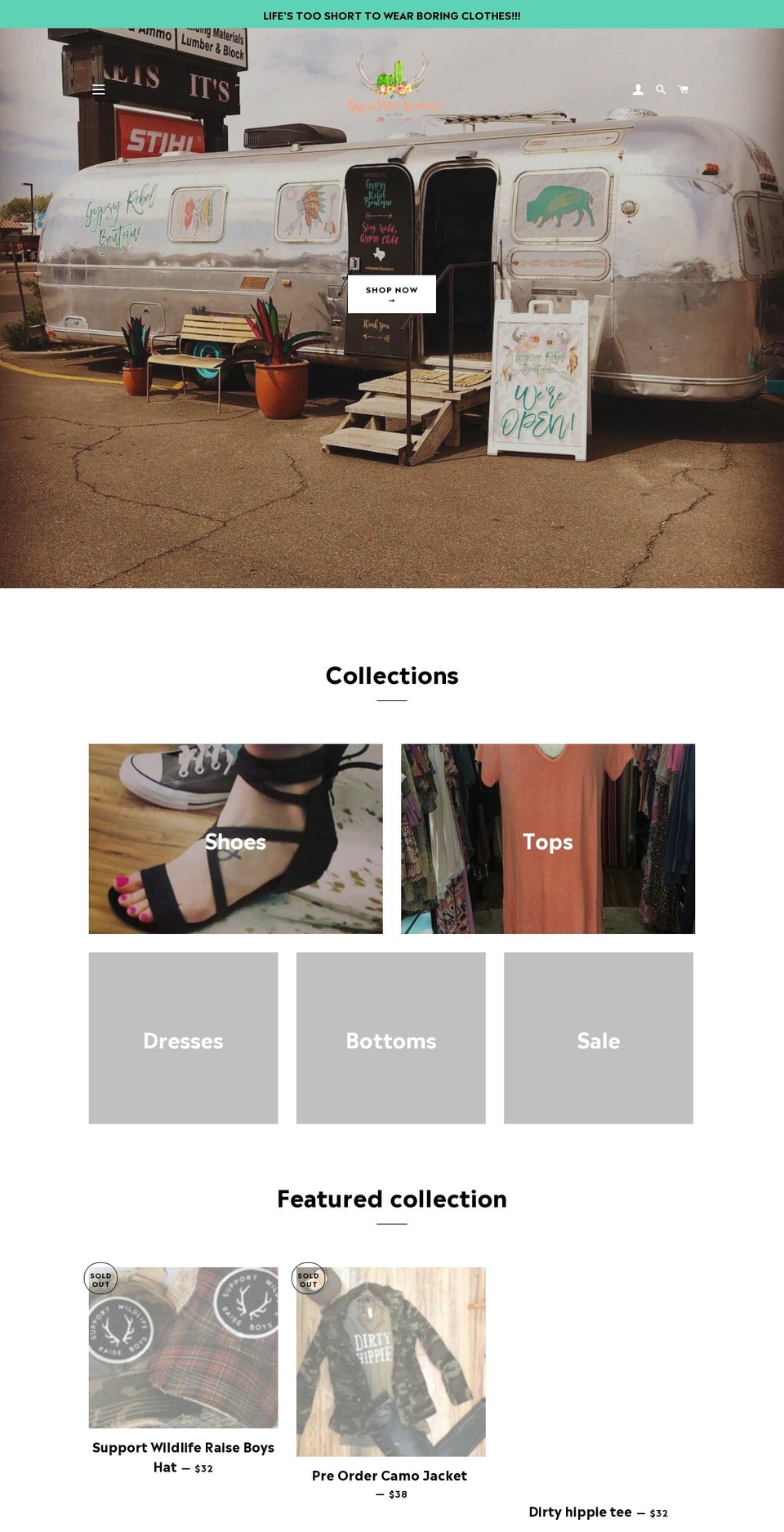Select the Dresses collection
This screenshot has height=1532, width=784.
tap(184, 1038)
